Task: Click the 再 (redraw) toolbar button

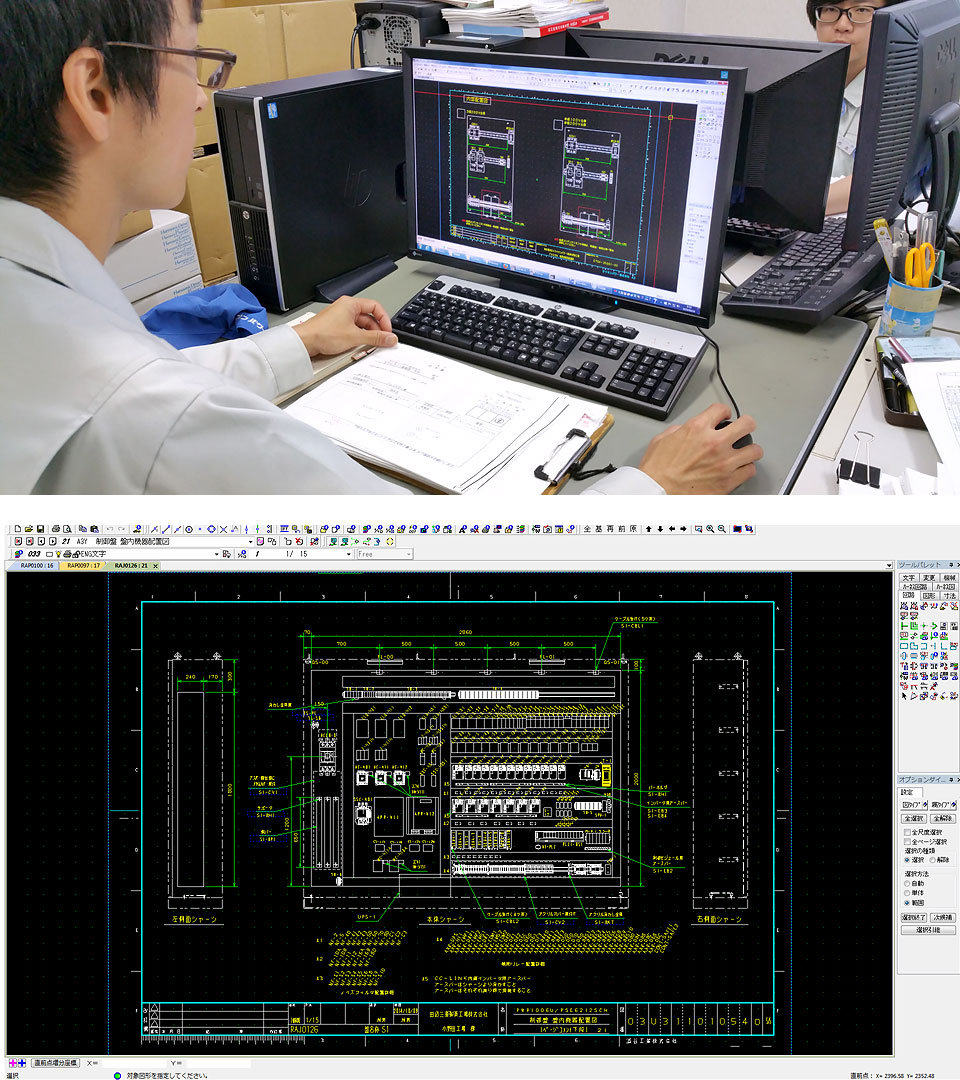Action: (x=610, y=529)
